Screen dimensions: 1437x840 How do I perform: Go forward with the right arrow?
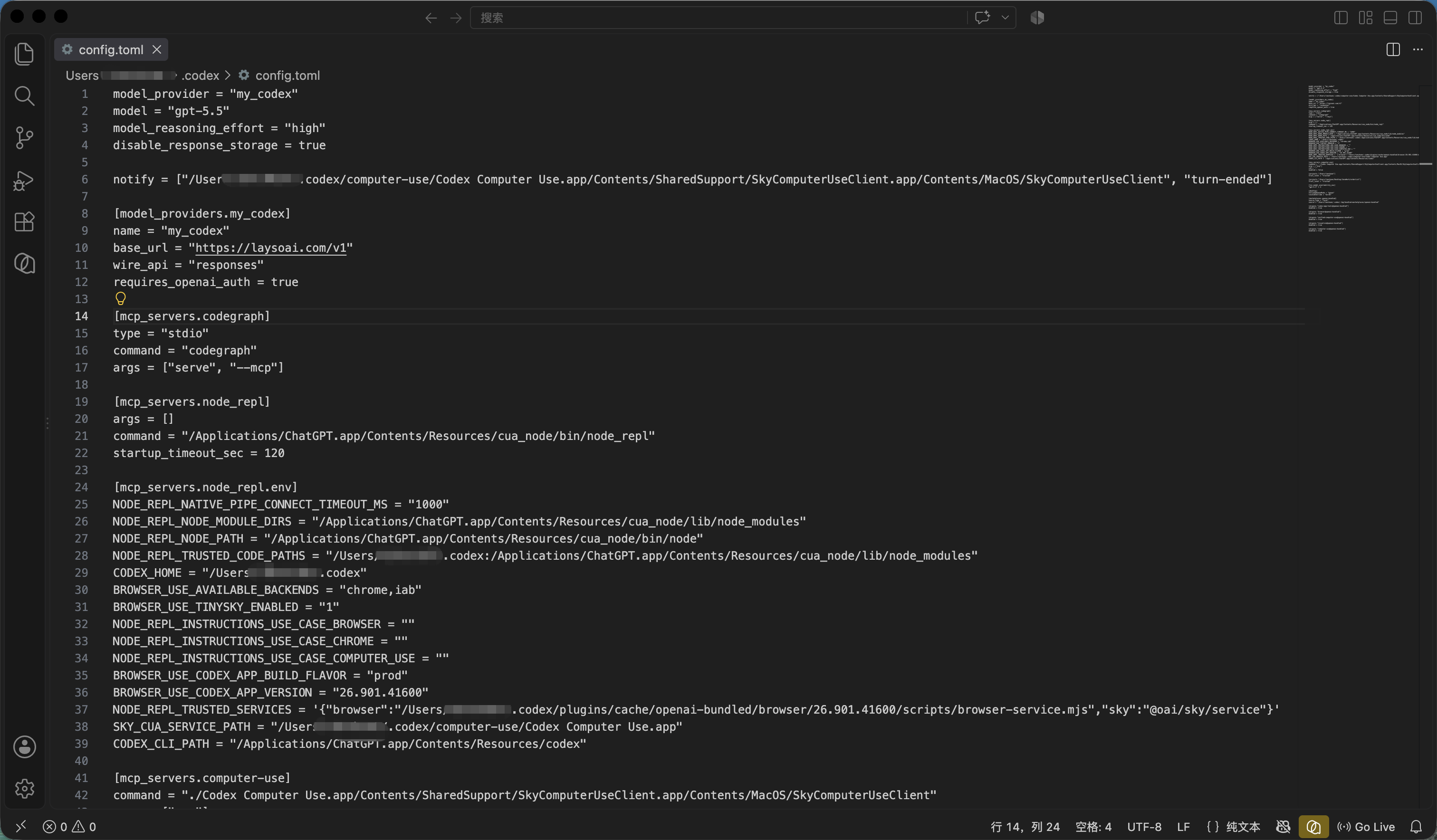[x=456, y=18]
